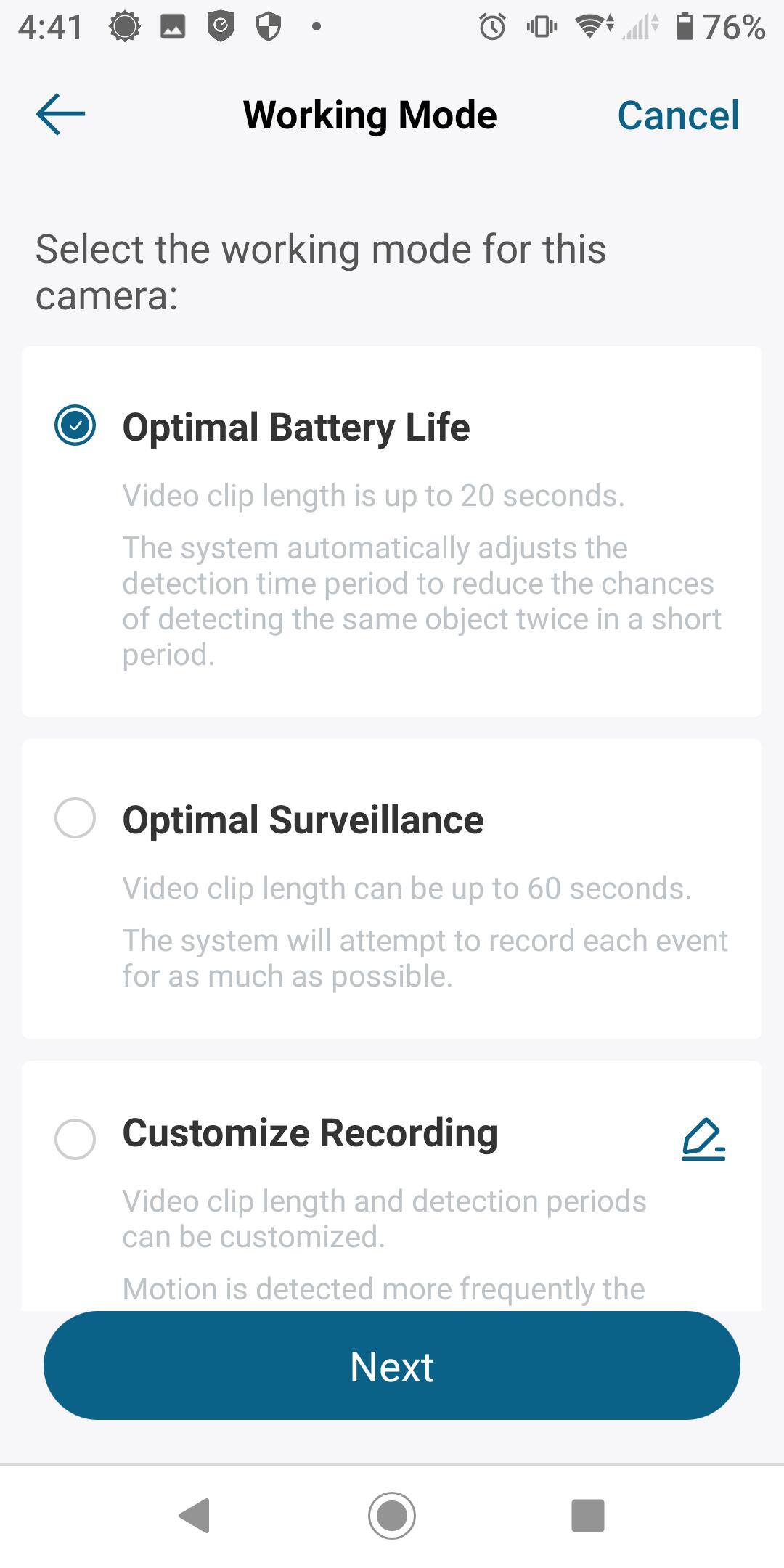Image resolution: width=784 pixels, height=1568 pixels.
Task: Tap the Optimal Surveillance title text
Action: tap(303, 820)
